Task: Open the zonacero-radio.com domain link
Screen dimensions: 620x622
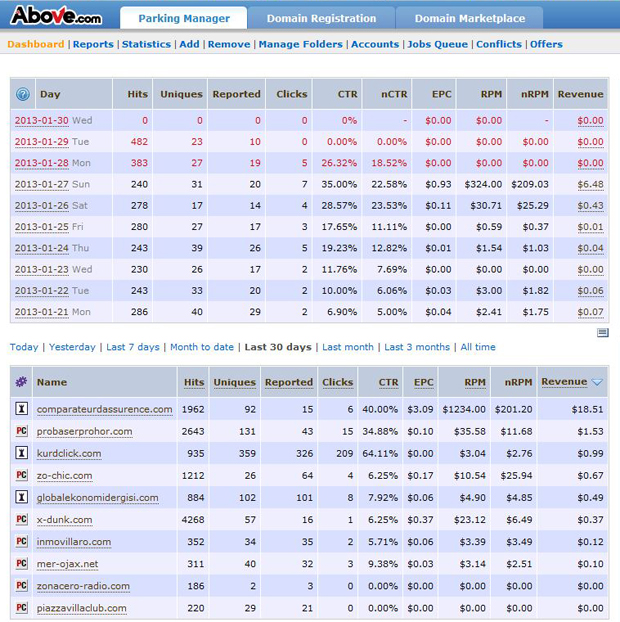Action: (83, 586)
